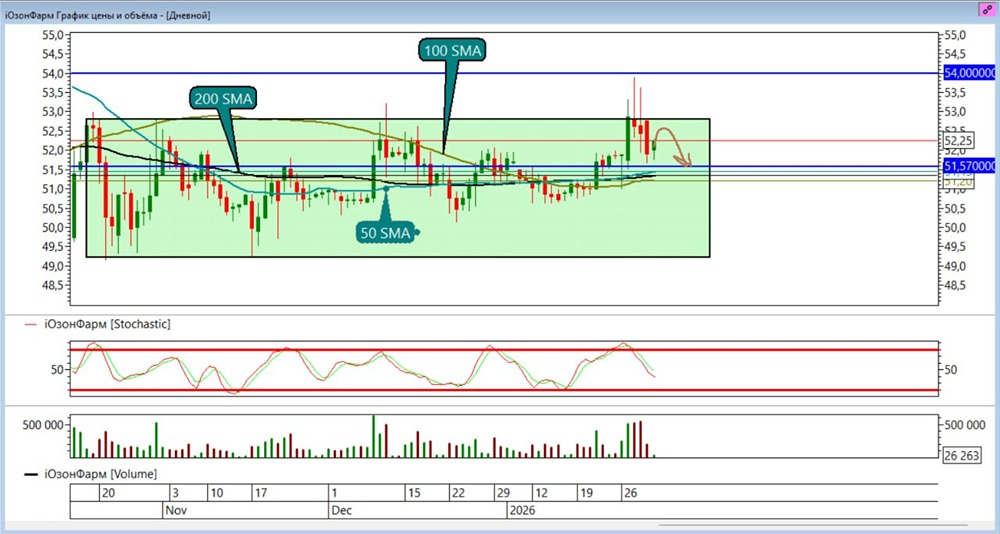Click the date 10 on time axis
The image size is (1000, 534).
pyautogui.click(x=216, y=493)
